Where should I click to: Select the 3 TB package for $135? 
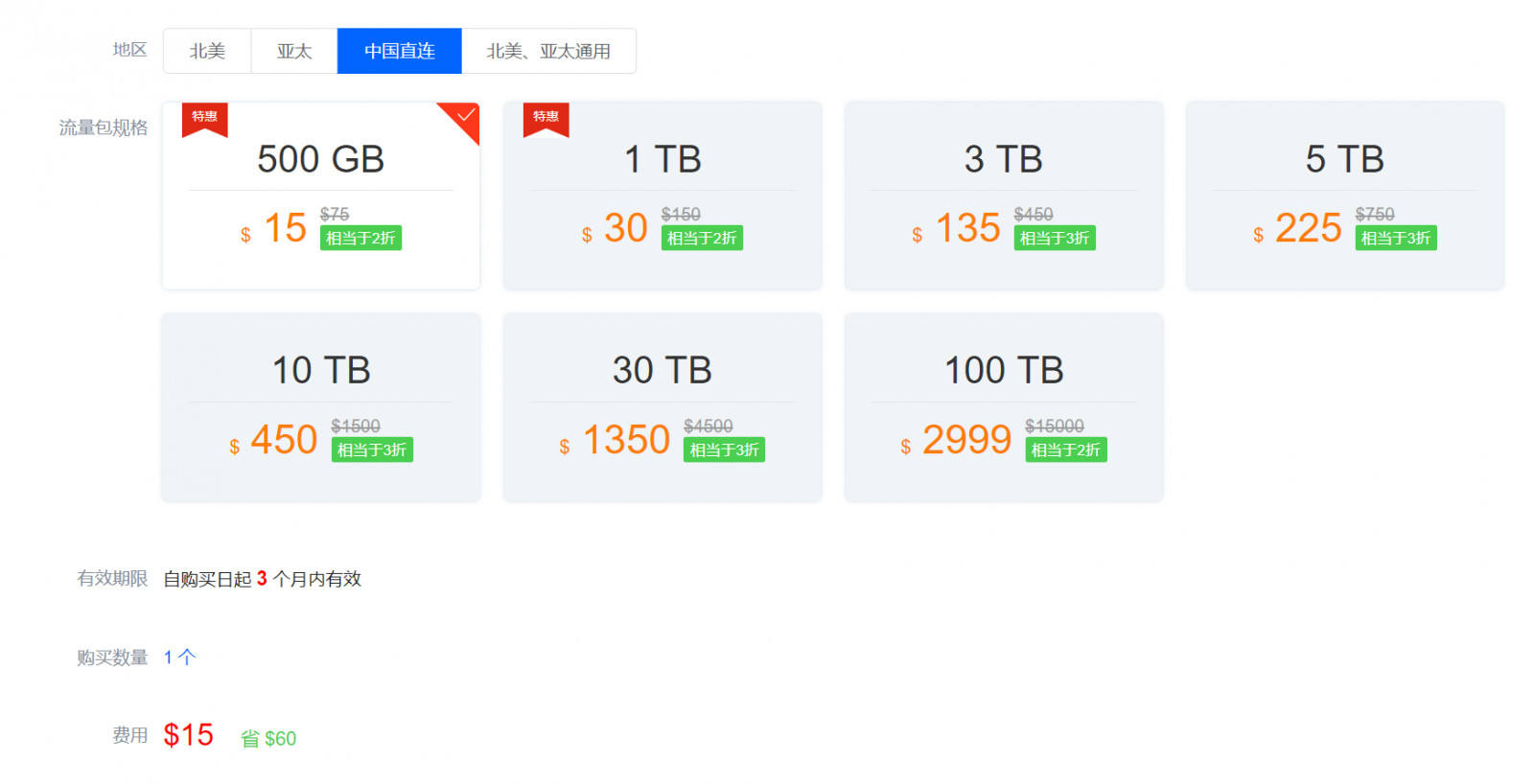click(x=1004, y=159)
